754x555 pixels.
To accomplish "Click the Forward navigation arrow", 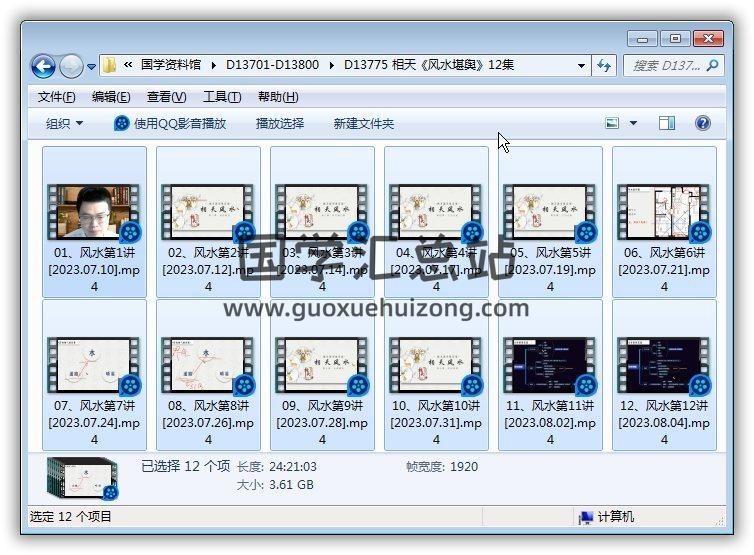I will tap(71, 66).
